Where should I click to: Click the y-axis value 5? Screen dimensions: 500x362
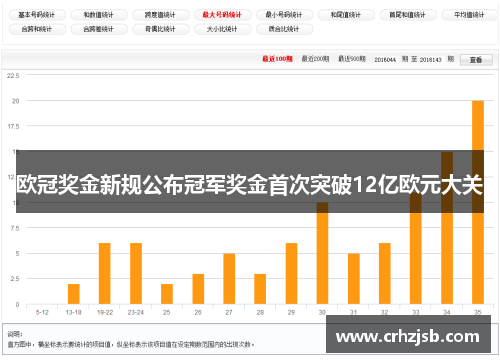(x=17, y=254)
